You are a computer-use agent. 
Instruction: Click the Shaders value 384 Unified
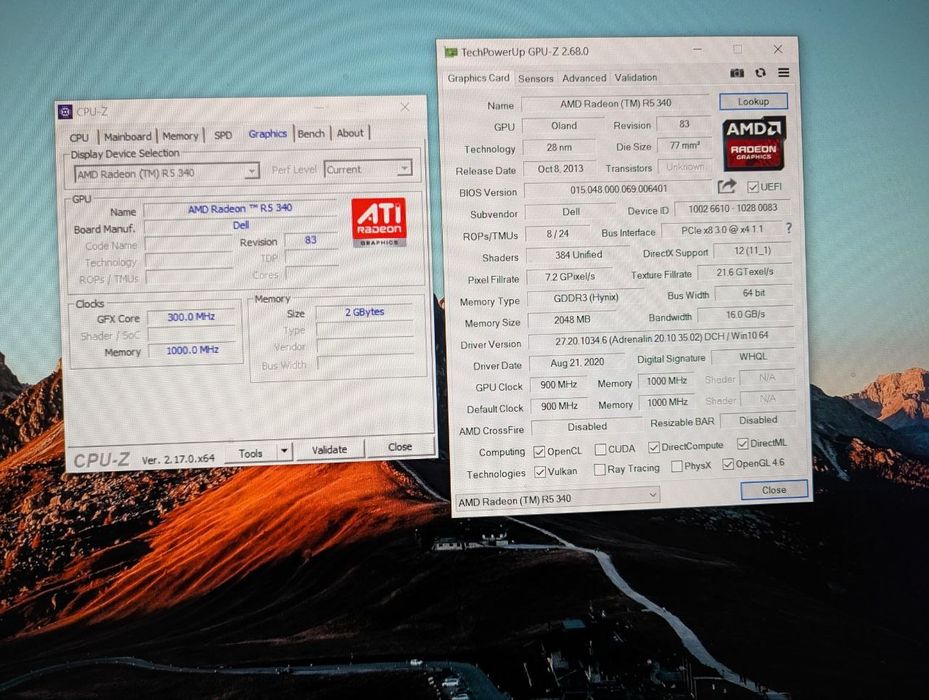[578, 255]
